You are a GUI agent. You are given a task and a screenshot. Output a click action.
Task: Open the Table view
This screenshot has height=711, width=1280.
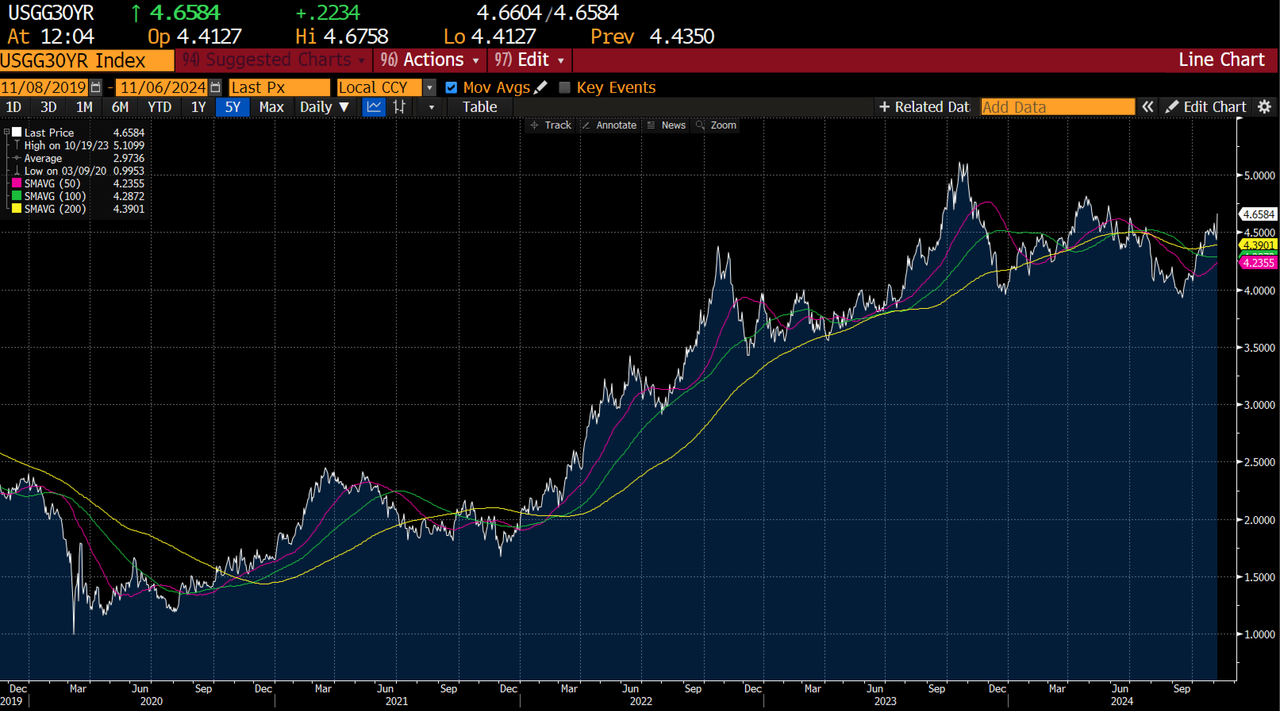(x=480, y=107)
